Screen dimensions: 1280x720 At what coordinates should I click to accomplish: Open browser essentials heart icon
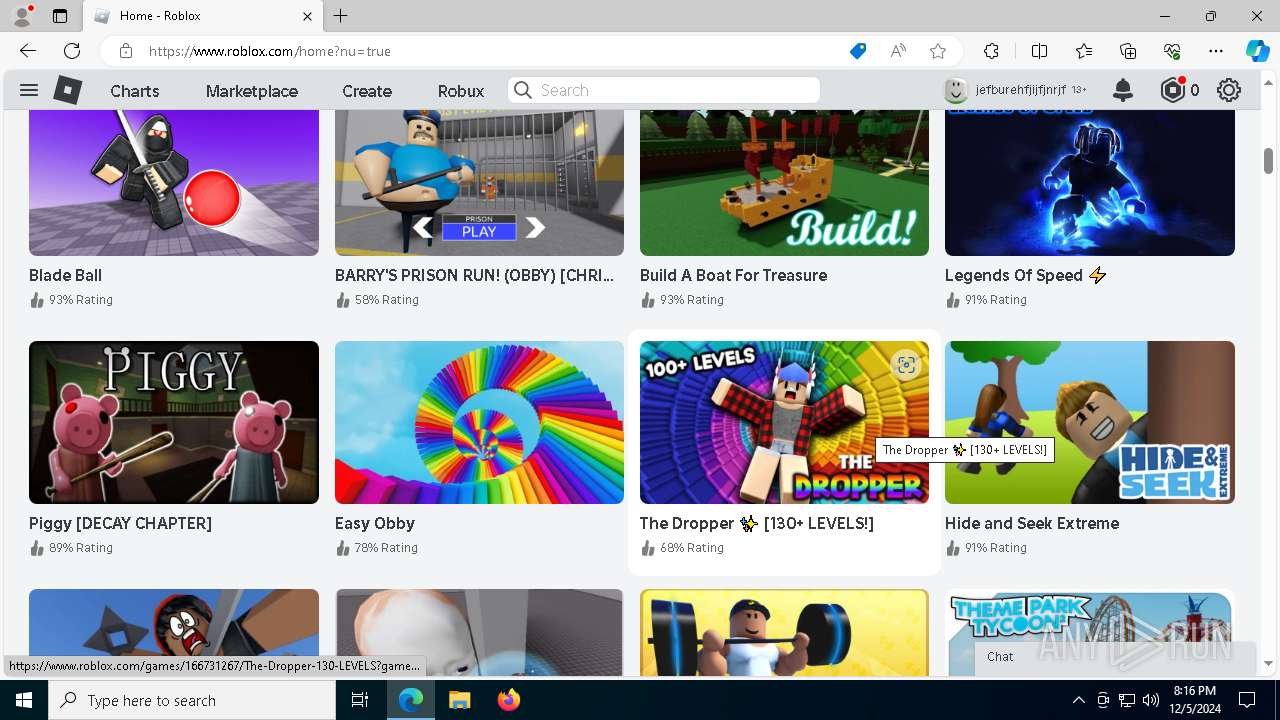pyautogui.click(x=1172, y=51)
